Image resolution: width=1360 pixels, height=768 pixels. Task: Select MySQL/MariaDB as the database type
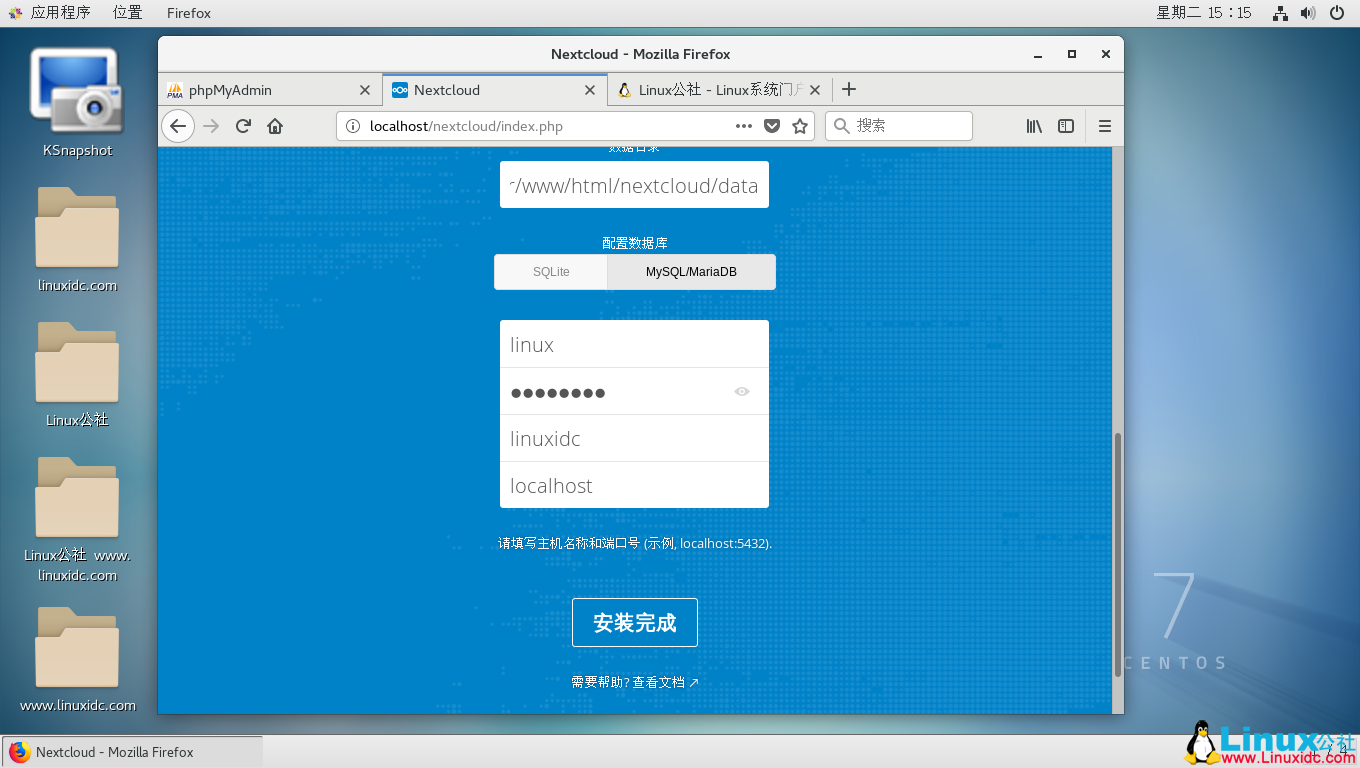click(690, 271)
